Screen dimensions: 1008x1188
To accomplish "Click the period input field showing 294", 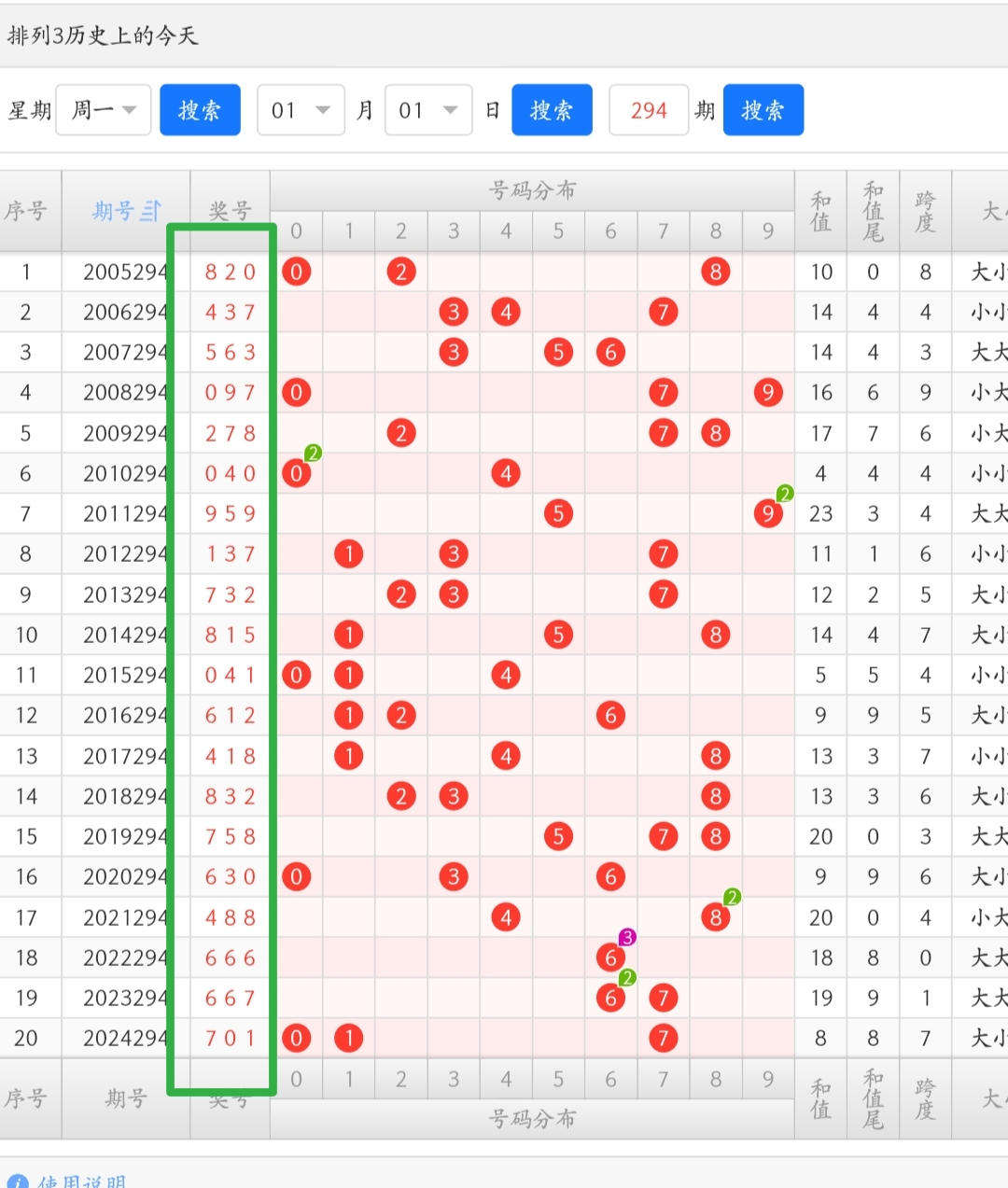I will pos(649,110).
